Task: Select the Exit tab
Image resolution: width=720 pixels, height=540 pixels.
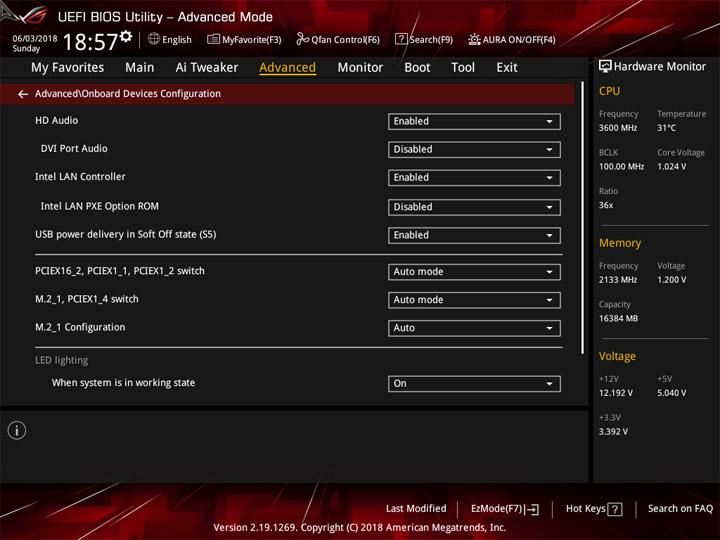Action: click(x=506, y=68)
